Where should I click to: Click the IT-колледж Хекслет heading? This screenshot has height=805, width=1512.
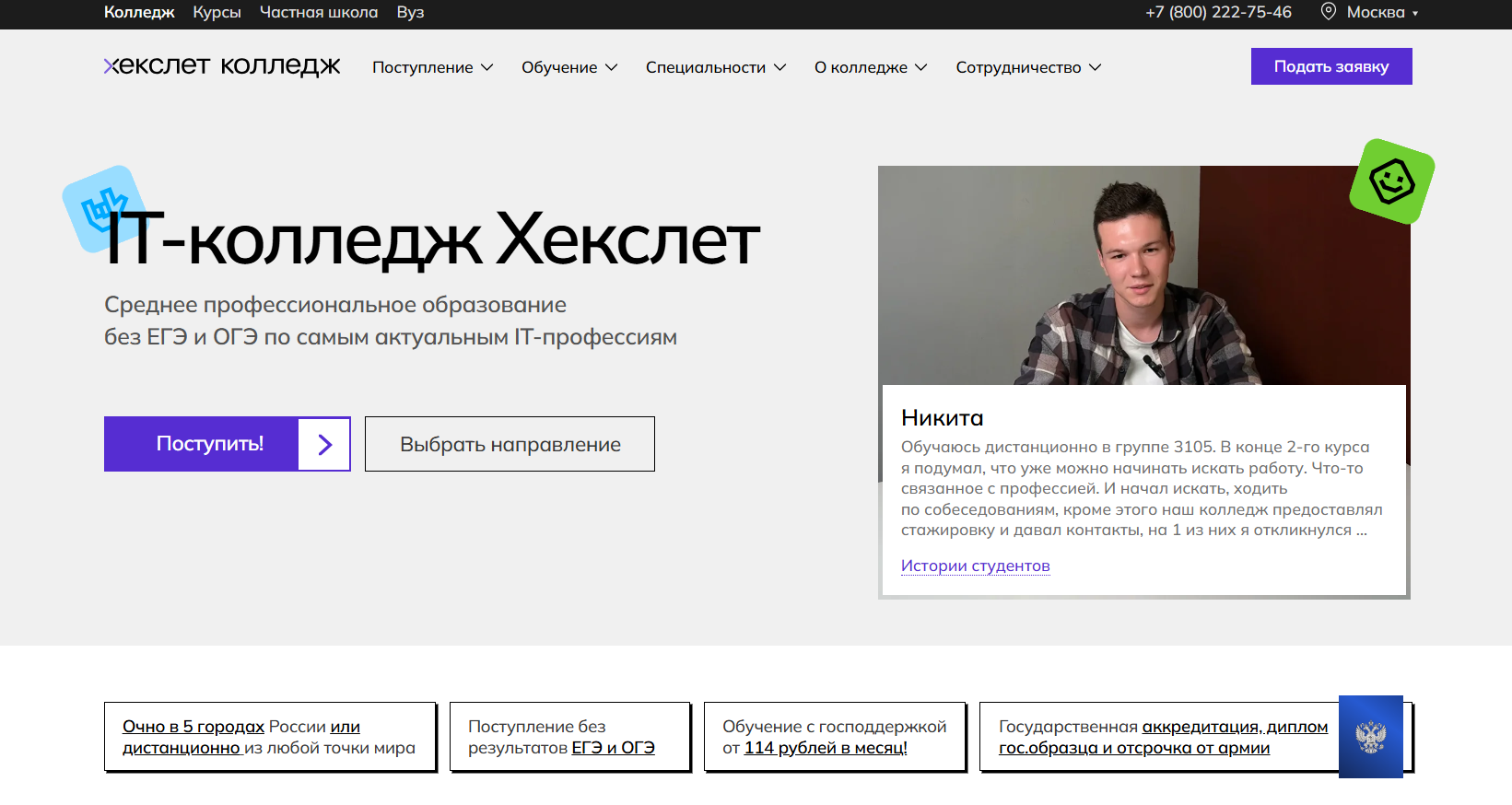pyautogui.click(x=432, y=239)
